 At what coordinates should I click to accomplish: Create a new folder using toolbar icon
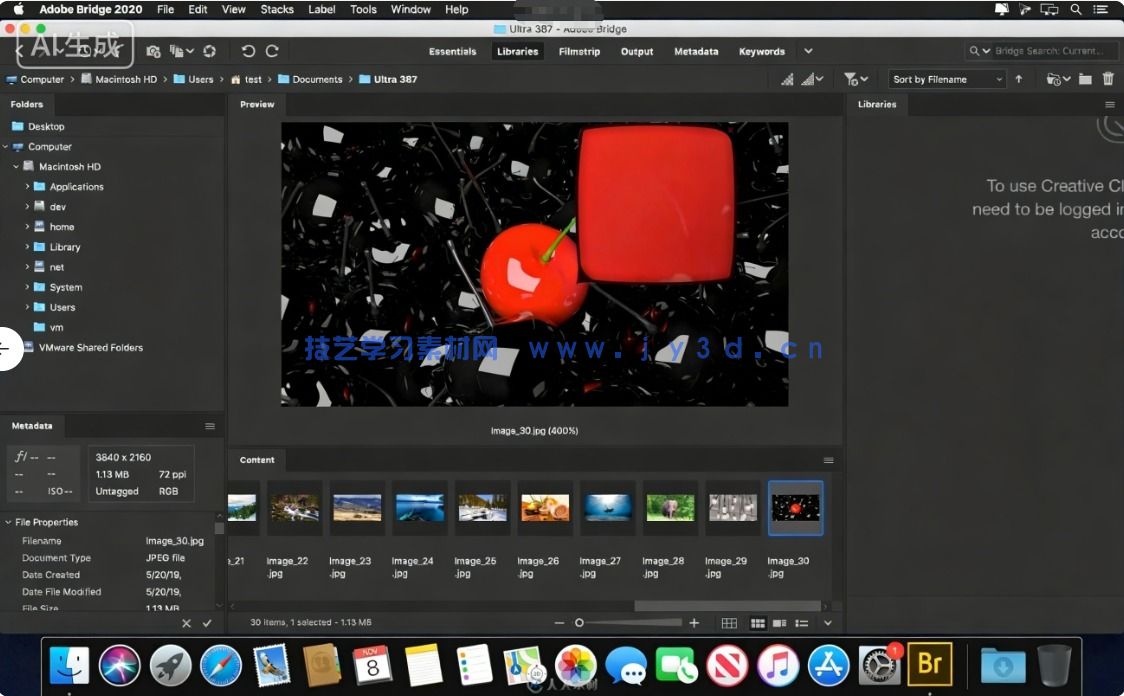click(1086, 79)
